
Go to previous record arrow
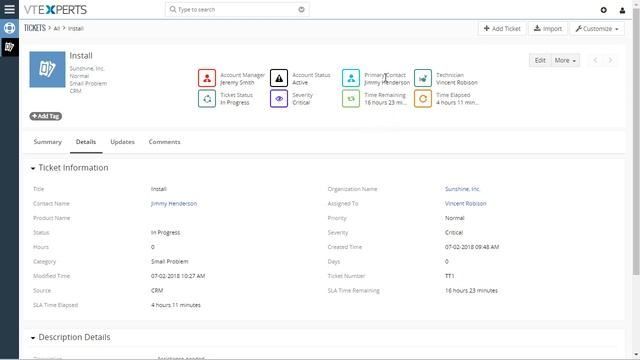coord(595,60)
